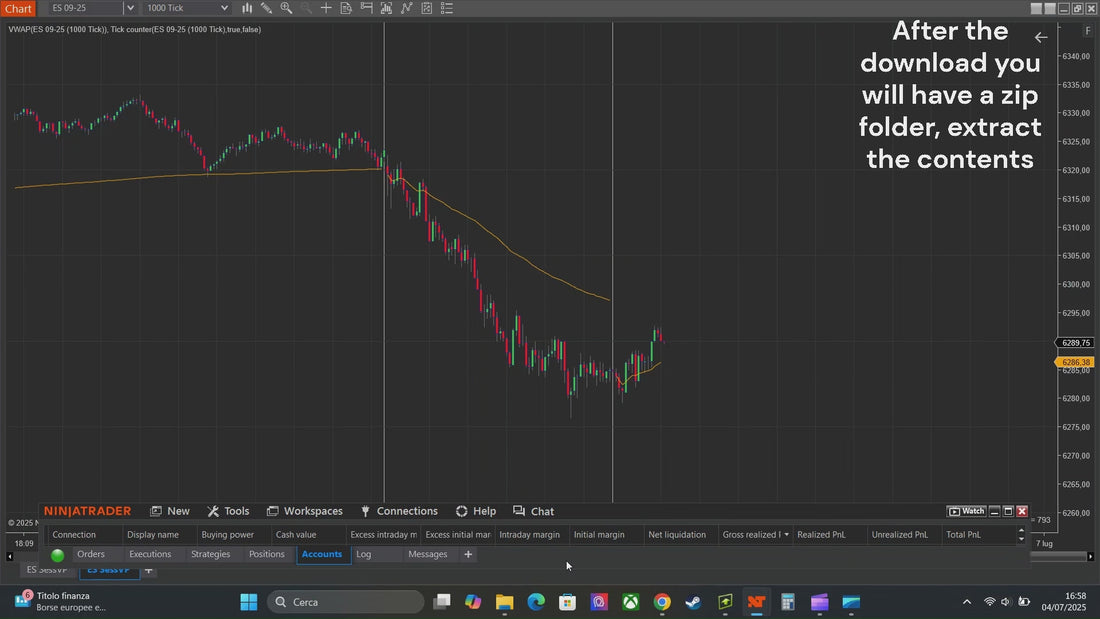
Task: Open the Chart Trader icon
Action: pyautogui.click(x=366, y=8)
